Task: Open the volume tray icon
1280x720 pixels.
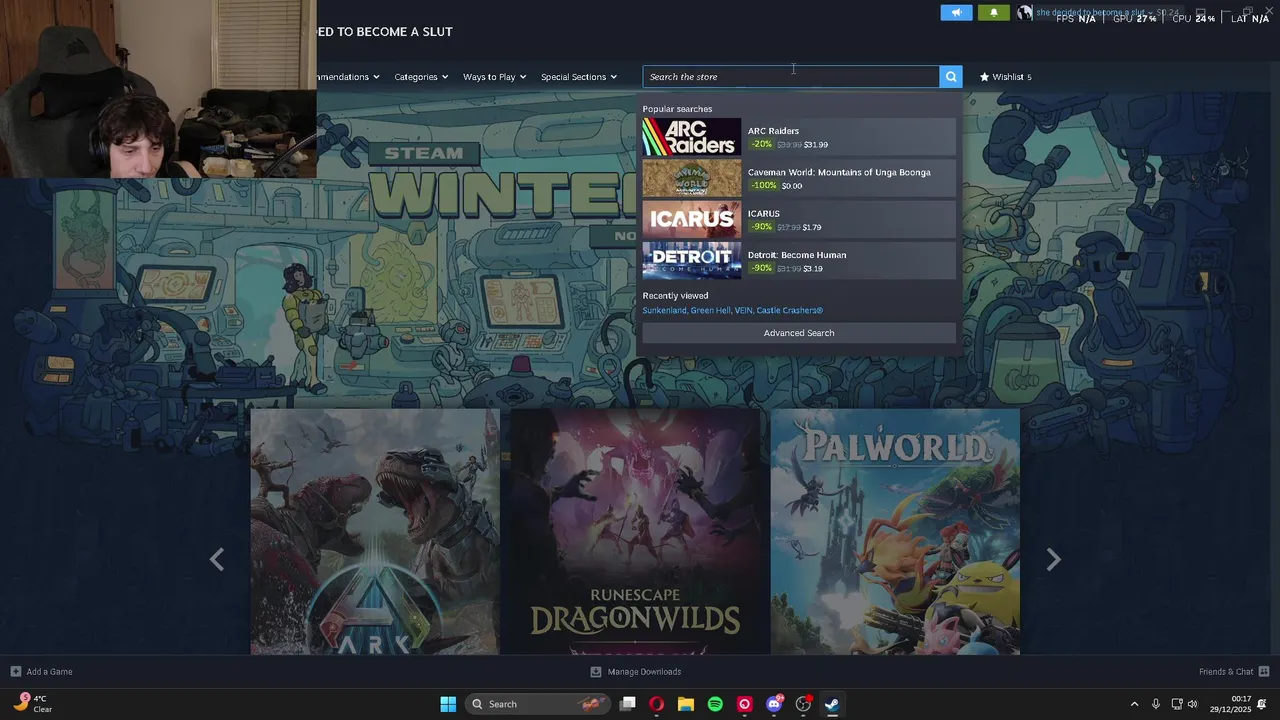Action: click(x=1195, y=704)
